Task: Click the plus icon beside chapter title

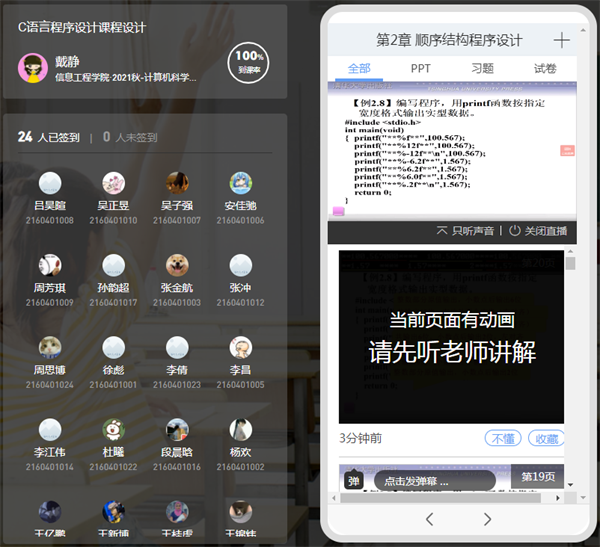Action: pos(562,40)
